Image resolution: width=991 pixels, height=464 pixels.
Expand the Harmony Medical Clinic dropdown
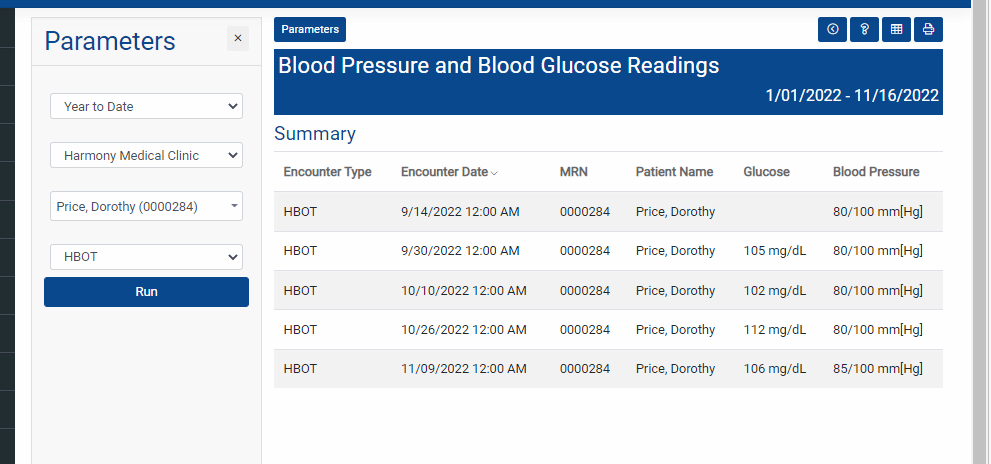pos(146,156)
